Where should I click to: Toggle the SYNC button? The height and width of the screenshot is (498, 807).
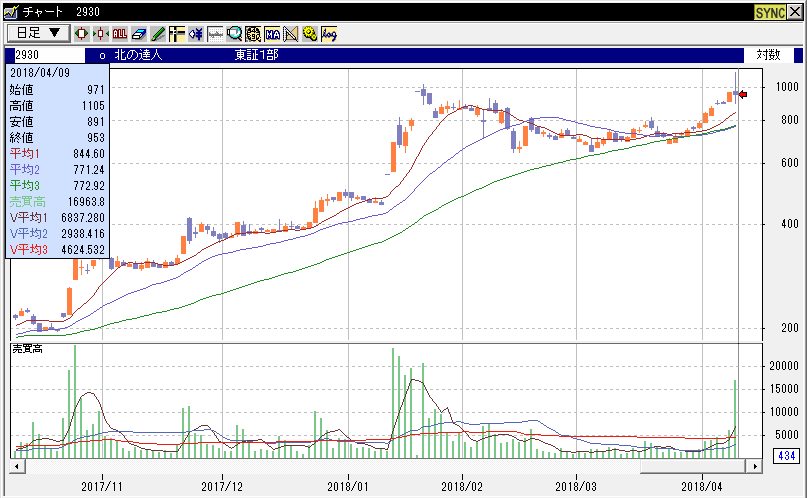[768, 11]
